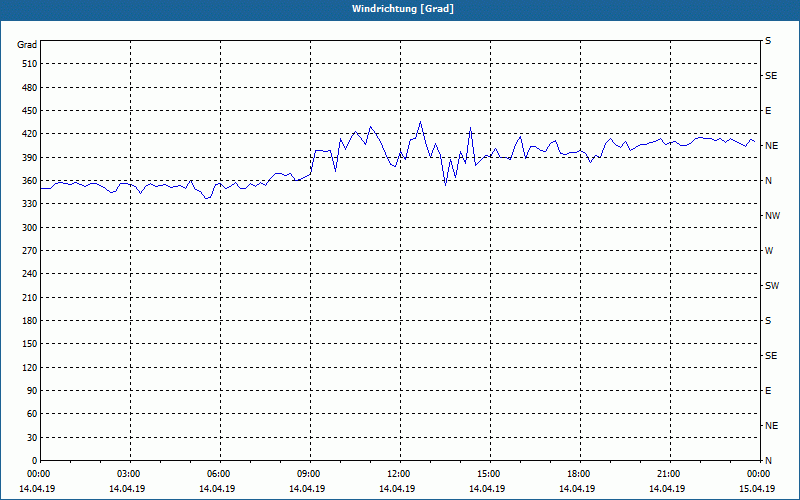Click the 15:00 time axis label
Viewport: 800px width, 500px height.
click(488, 474)
